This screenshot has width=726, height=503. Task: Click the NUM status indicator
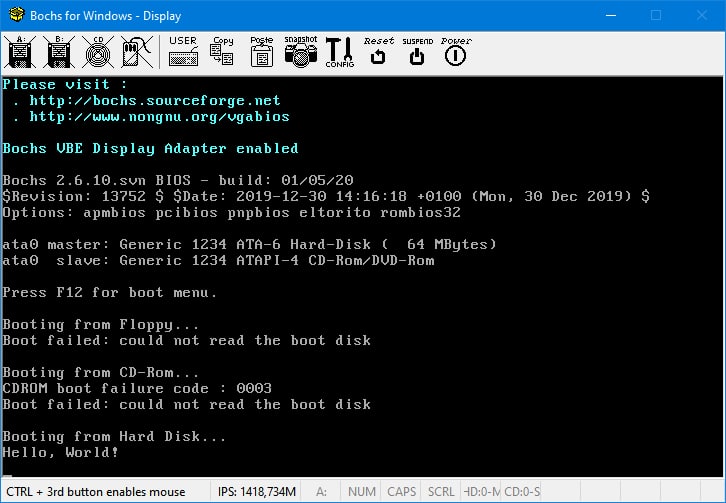point(362,491)
